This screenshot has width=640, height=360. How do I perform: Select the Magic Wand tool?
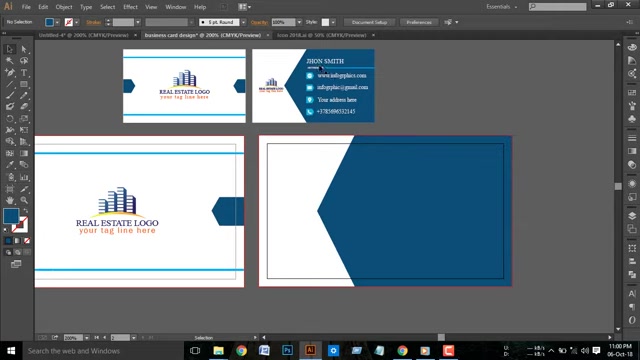[x=10, y=61]
